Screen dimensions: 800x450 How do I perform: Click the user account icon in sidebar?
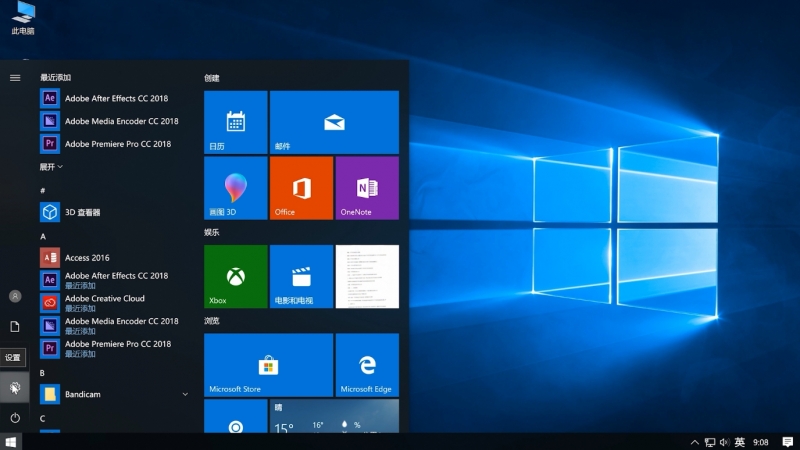pos(15,296)
